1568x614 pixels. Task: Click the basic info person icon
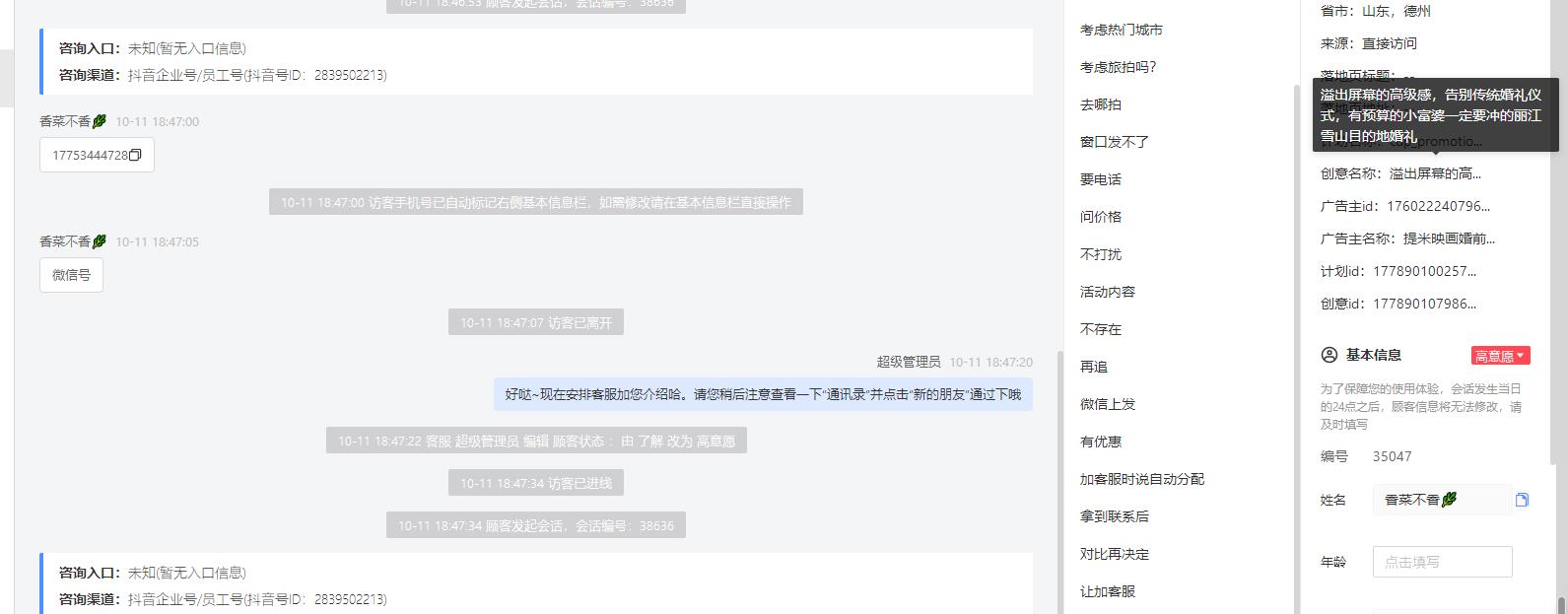pos(1329,355)
